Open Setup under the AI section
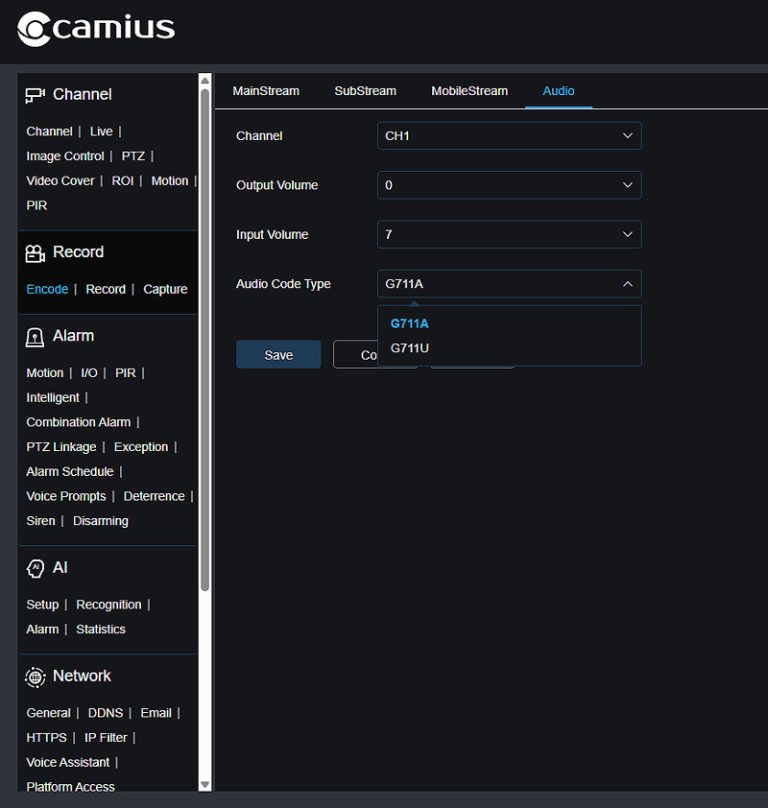The image size is (768, 808). click(42, 604)
